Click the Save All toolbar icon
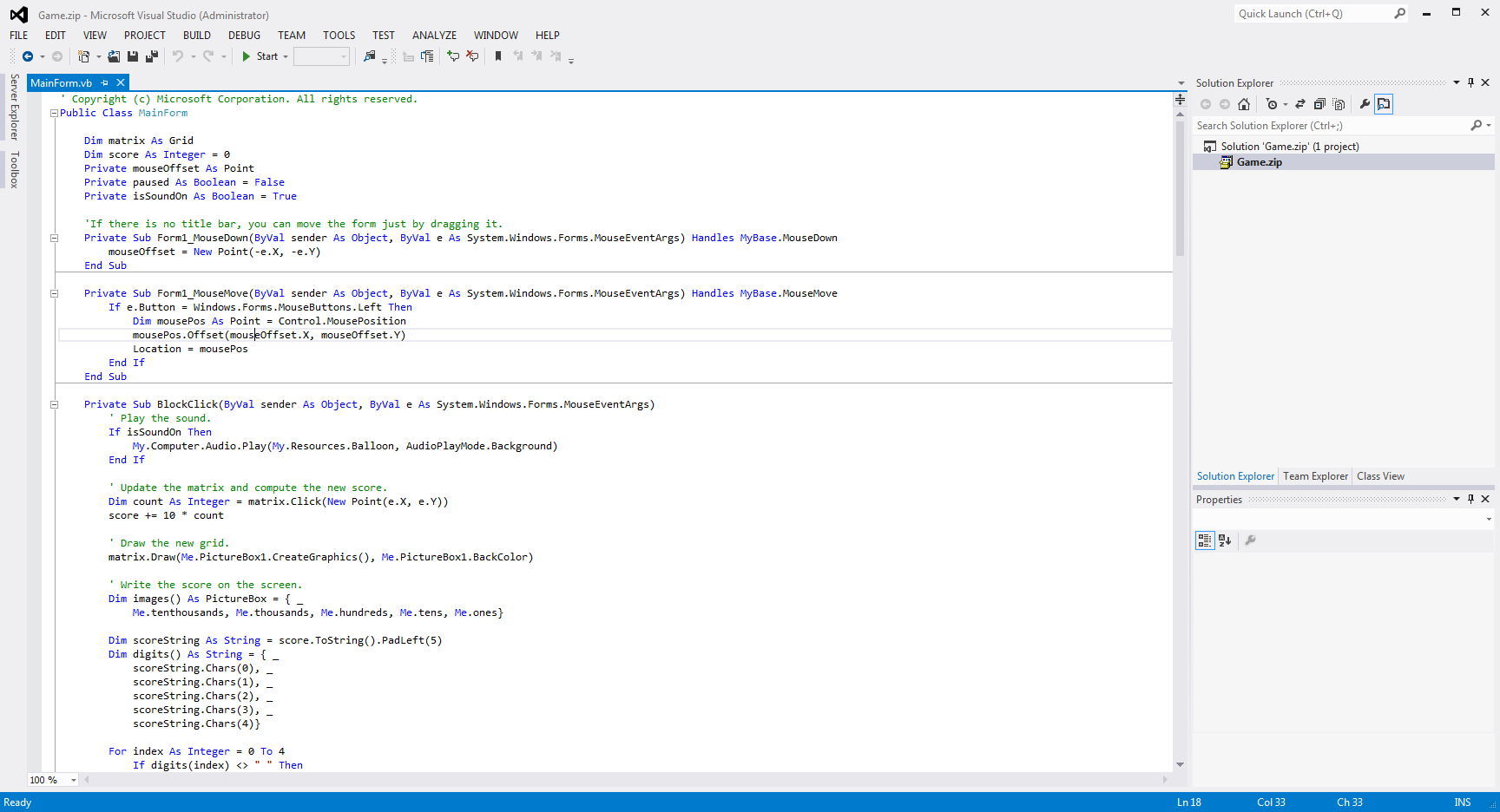 click(x=152, y=56)
